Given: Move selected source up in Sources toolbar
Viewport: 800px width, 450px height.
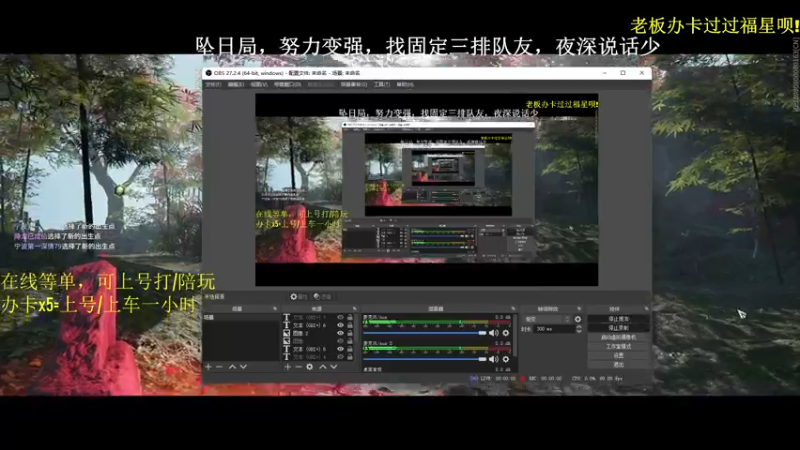Looking at the screenshot, I should (x=322, y=367).
